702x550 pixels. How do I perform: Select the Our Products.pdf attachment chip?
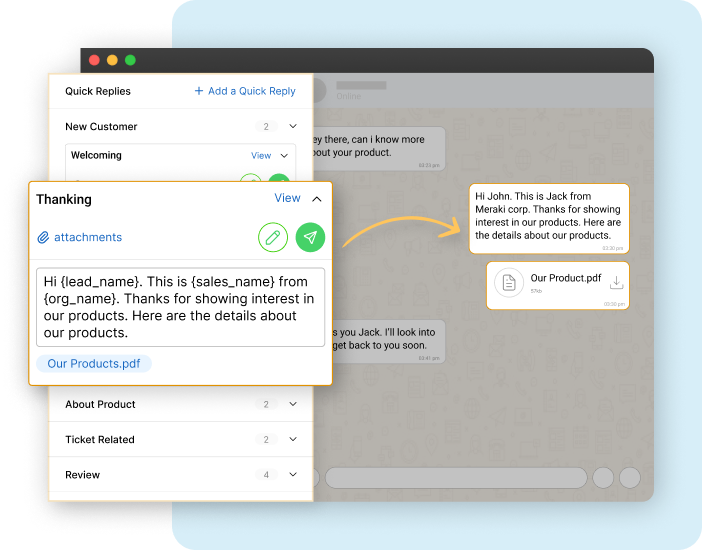click(94, 364)
